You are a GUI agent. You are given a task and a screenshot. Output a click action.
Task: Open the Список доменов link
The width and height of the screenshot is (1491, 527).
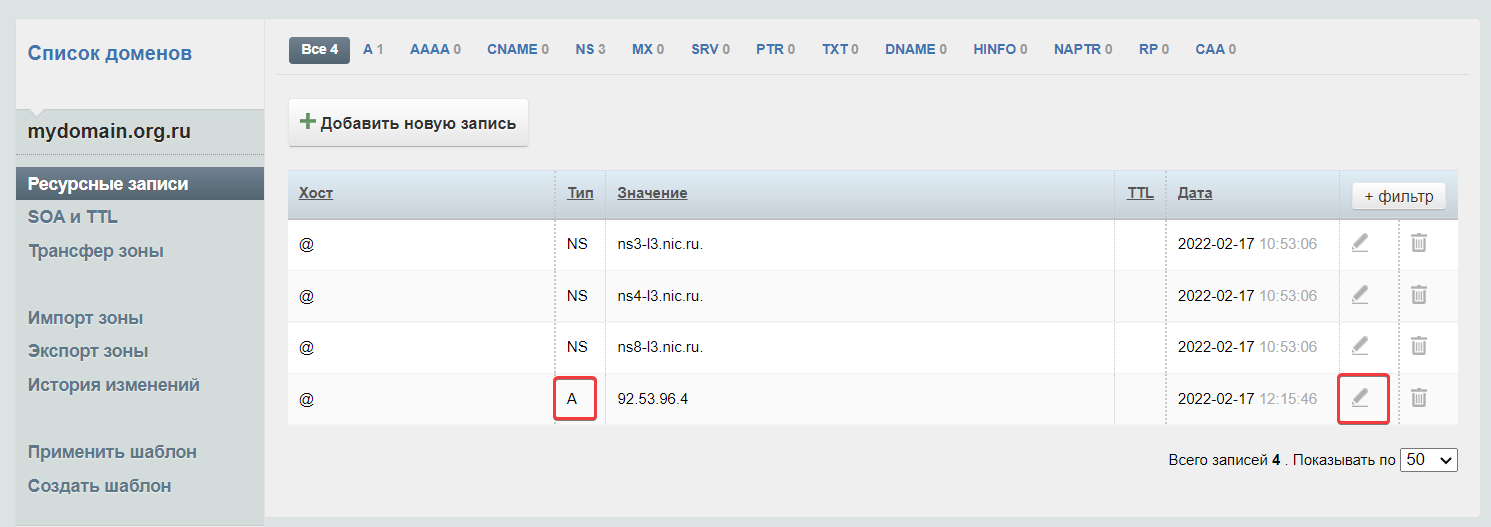click(x=109, y=53)
